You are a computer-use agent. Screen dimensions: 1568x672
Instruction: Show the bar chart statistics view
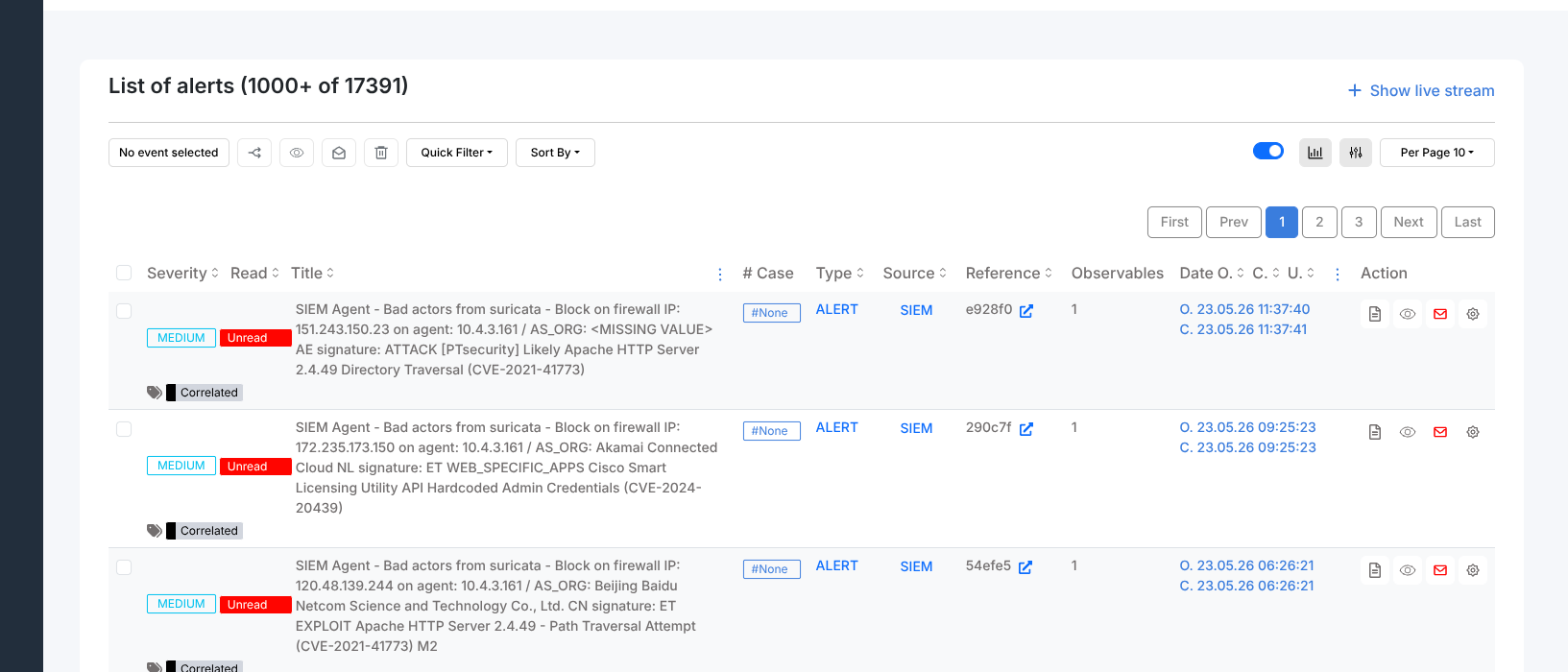pyautogui.click(x=1315, y=153)
